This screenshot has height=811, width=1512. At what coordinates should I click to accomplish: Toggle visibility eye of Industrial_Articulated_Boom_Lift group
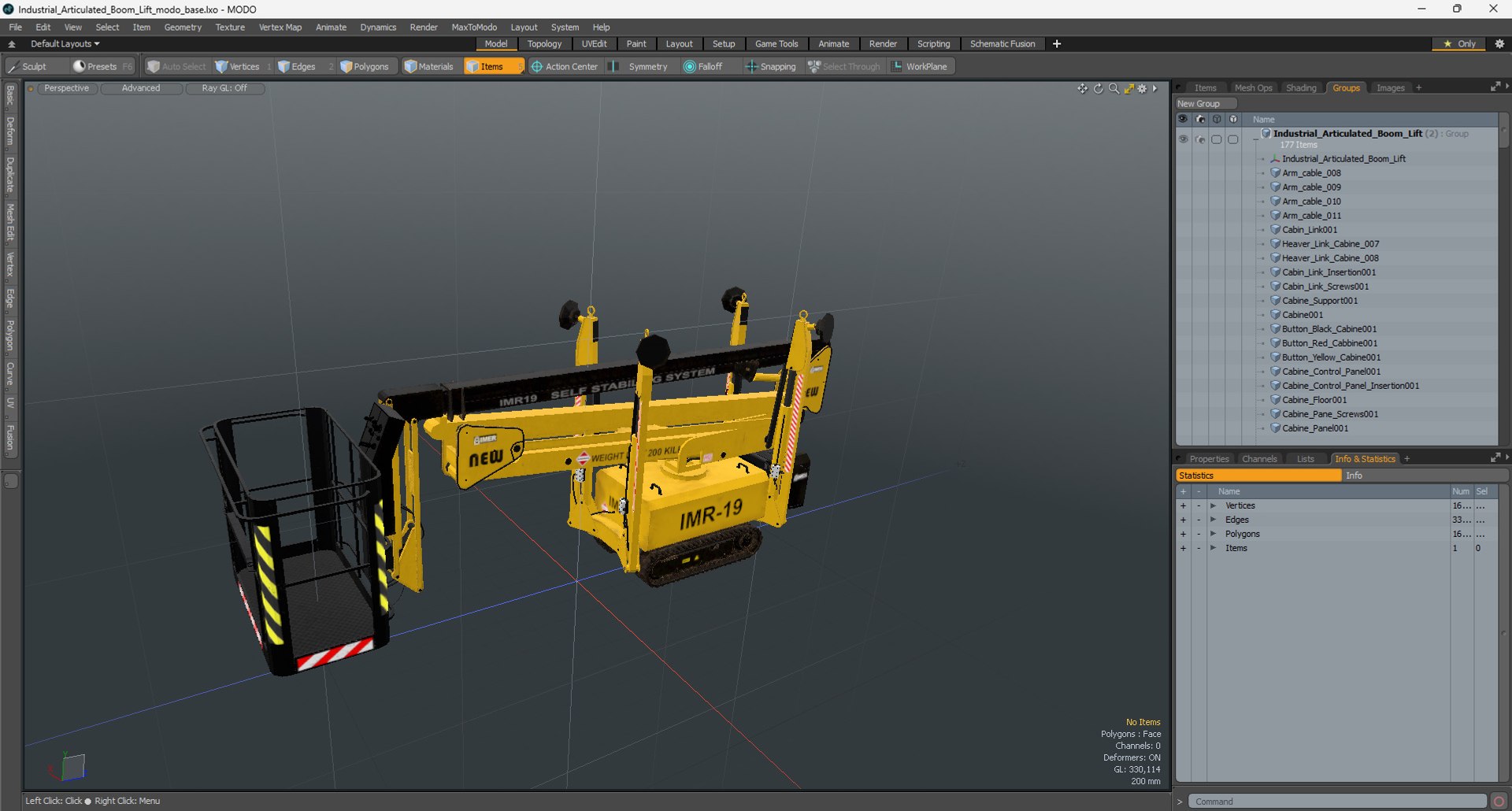point(1183,139)
